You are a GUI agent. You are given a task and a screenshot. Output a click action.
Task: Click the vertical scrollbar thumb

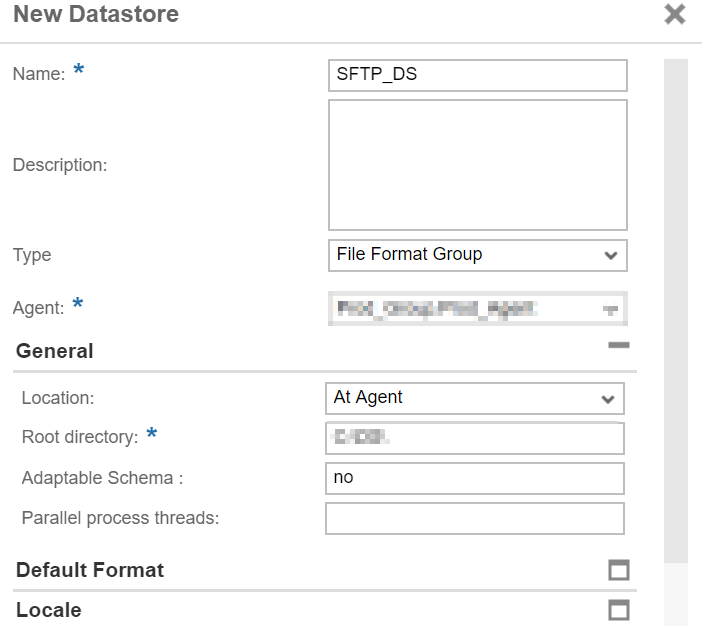pos(676,310)
